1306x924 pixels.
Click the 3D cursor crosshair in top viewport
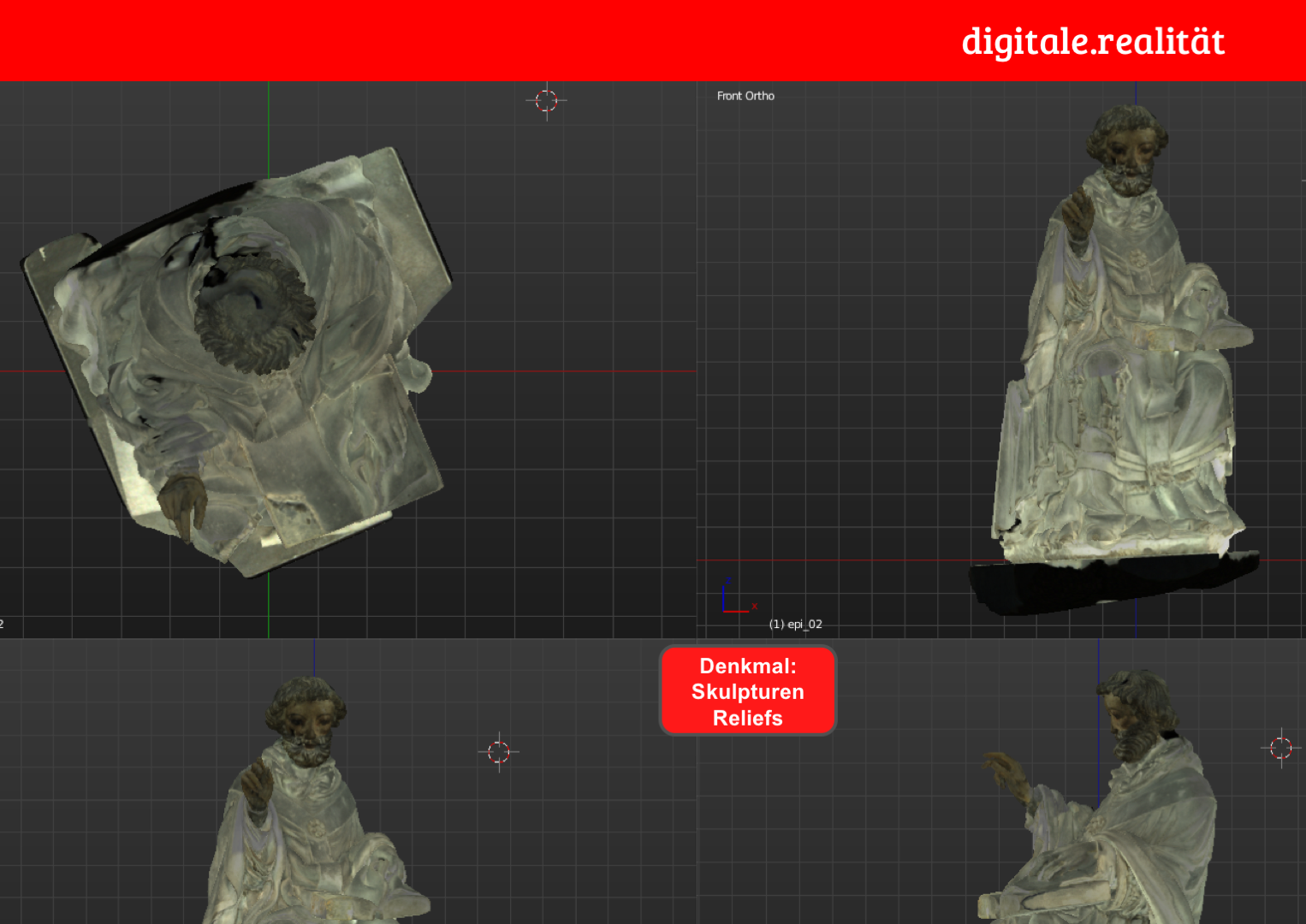pos(547,100)
